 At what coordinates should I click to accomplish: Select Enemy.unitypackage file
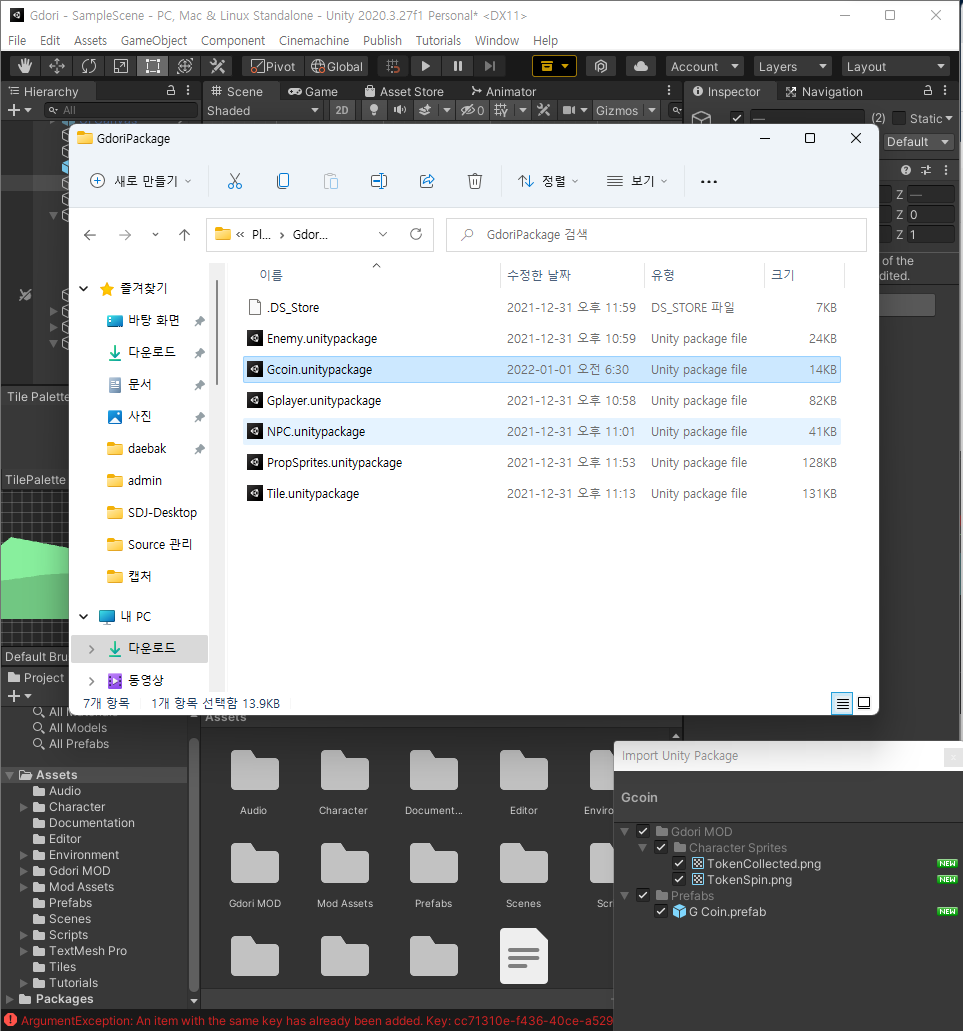point(542,339)
